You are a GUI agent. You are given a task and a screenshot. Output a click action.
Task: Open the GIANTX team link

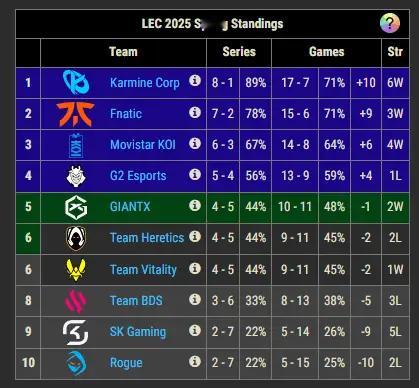coord(130,207)
